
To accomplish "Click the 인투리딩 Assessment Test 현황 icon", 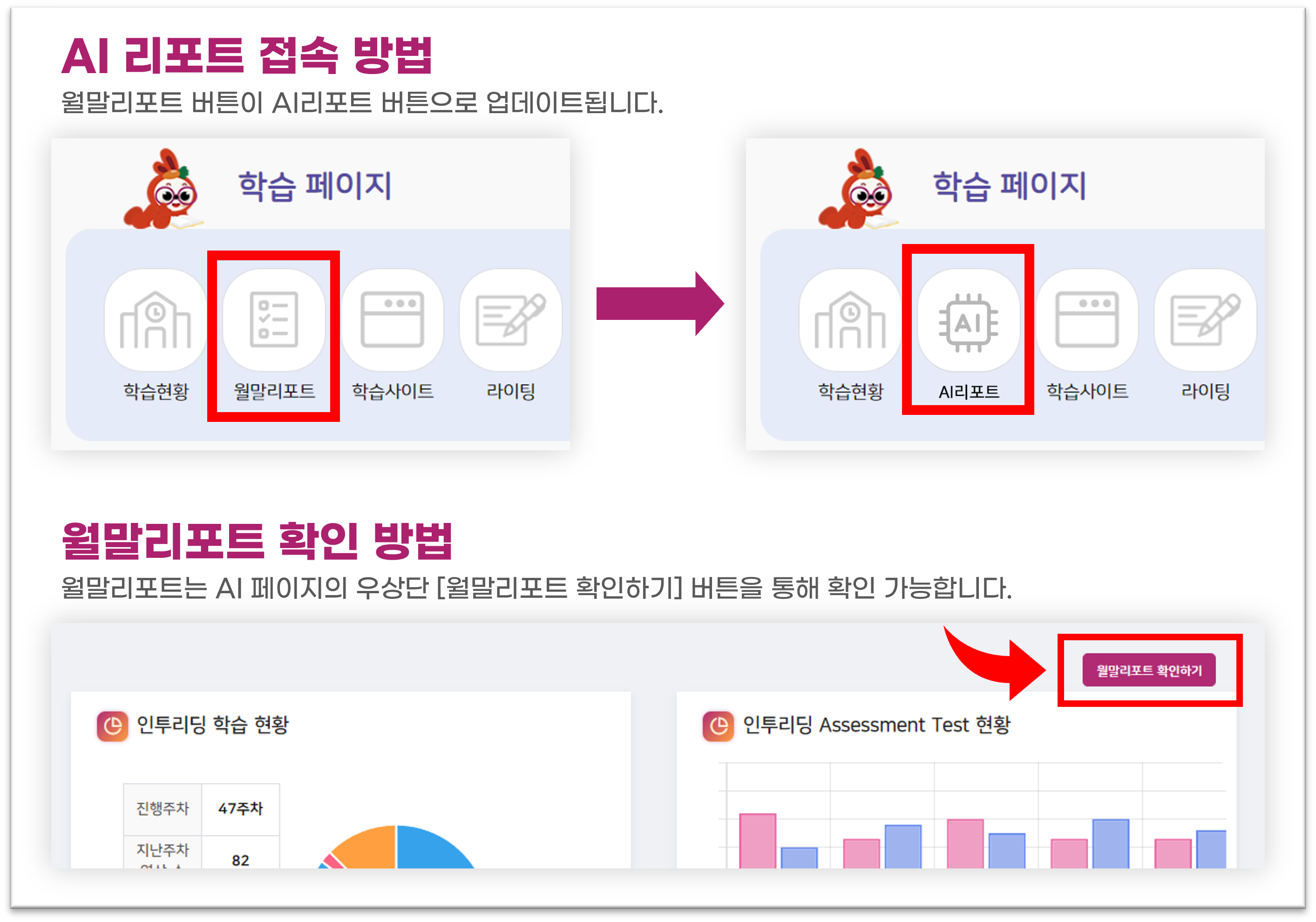I will tap(718, 726).
